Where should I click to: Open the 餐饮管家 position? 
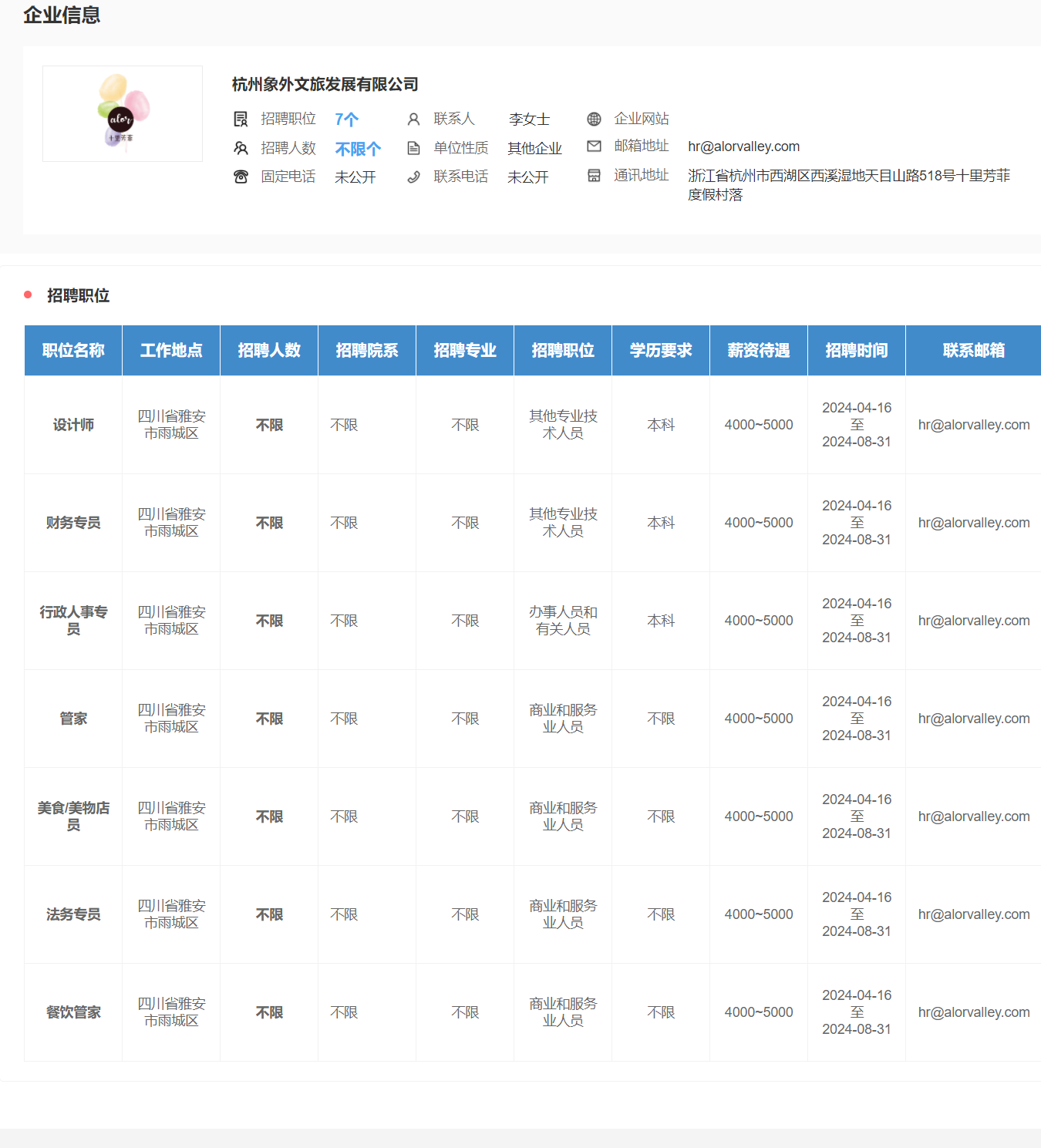pyautogui.click(x=73, y=1012)
